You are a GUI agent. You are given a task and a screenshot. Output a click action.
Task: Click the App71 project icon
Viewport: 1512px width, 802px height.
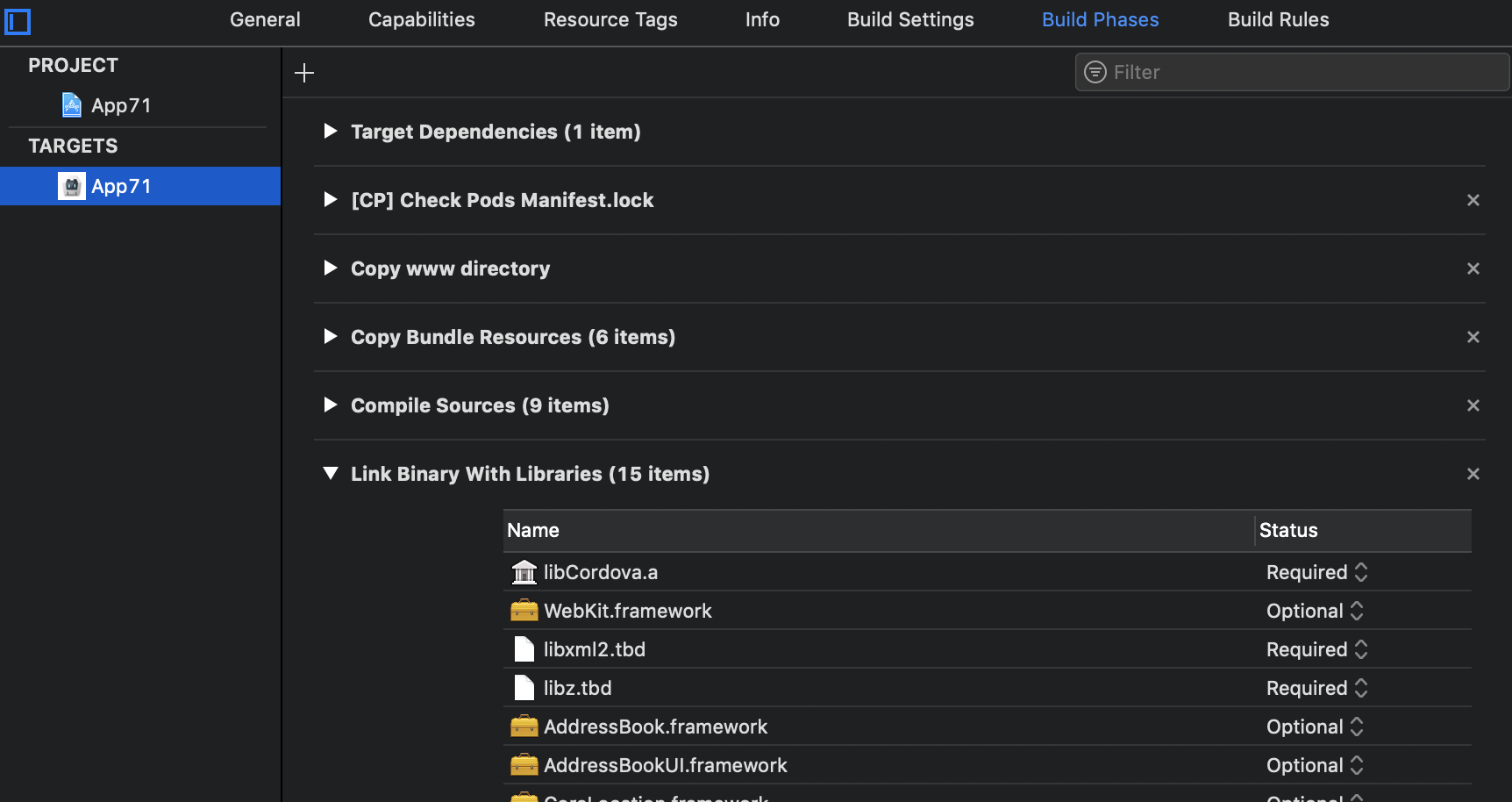[70, 104]
